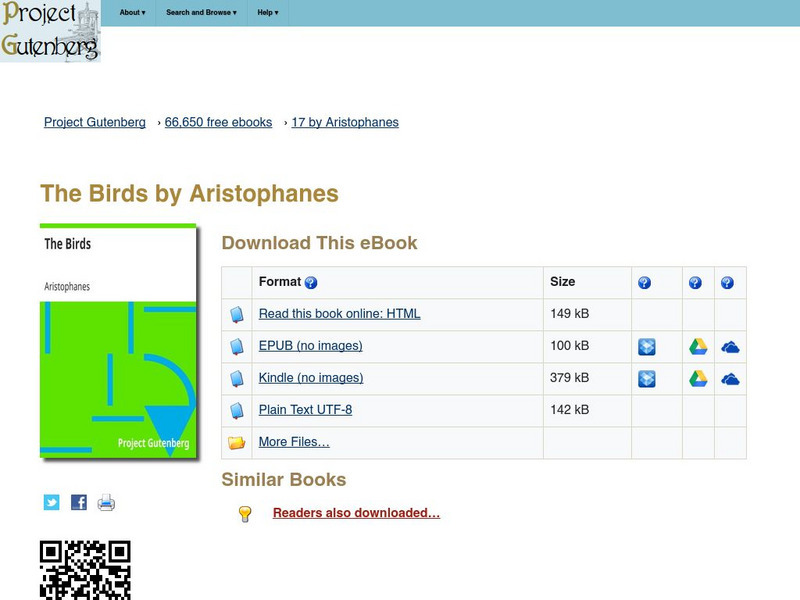Click the Format help question icon

[311, 283]
